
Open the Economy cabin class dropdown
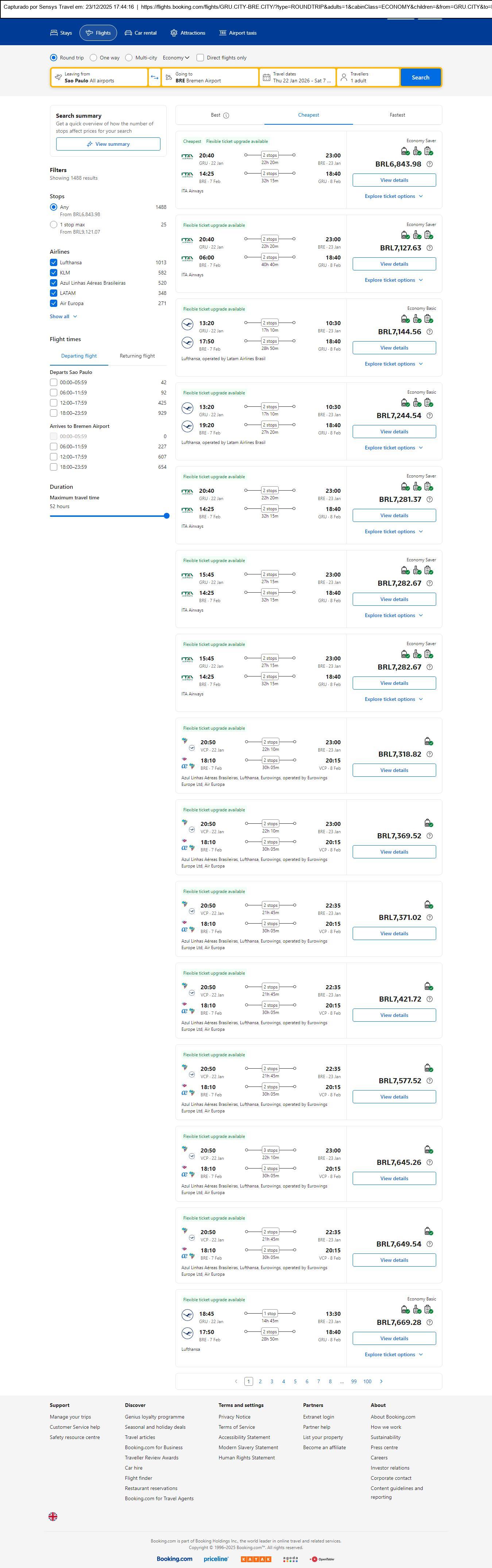pyautogui.click(x=176, y=58)
